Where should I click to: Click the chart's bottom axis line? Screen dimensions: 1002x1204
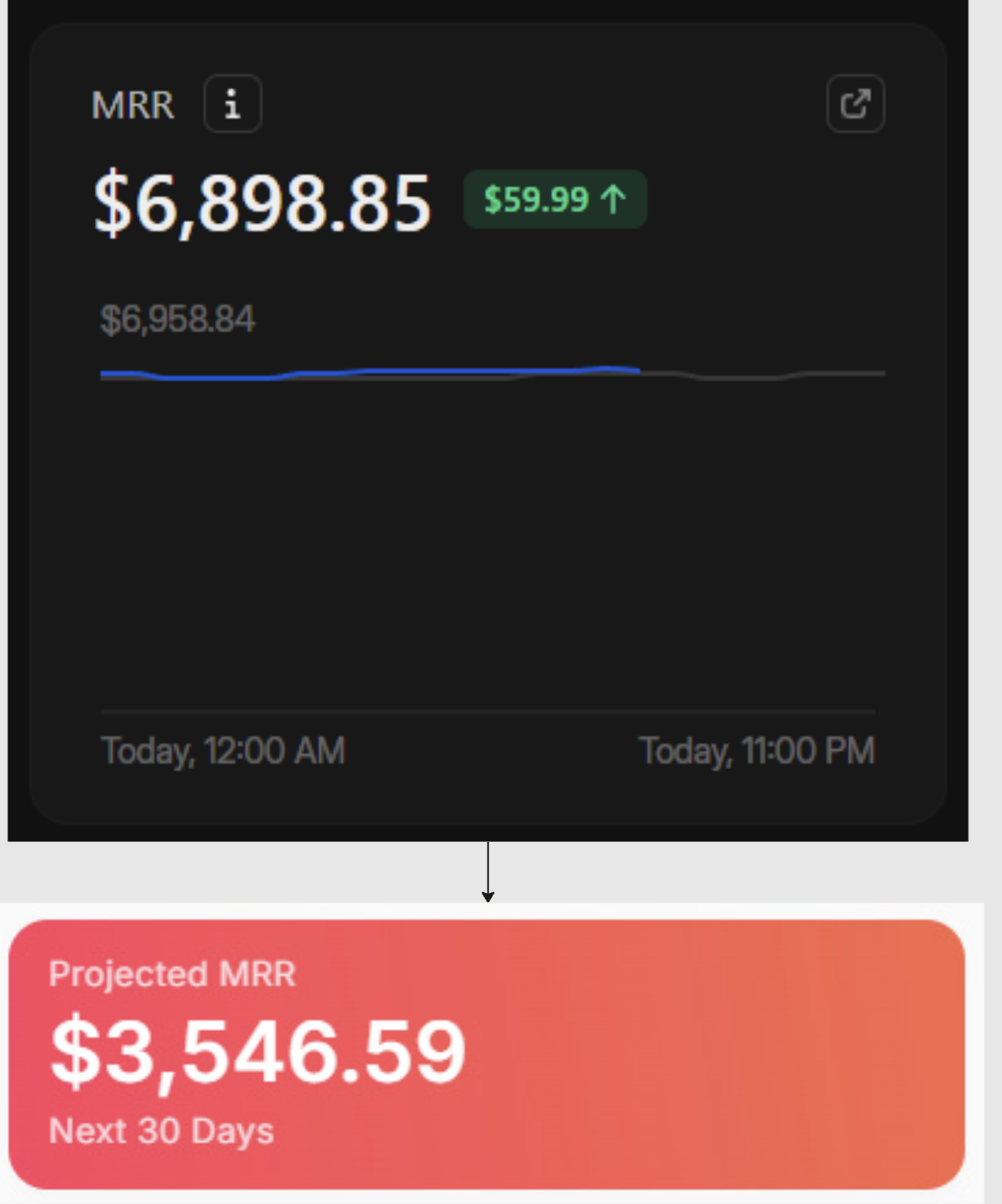[x=487, y=711]
